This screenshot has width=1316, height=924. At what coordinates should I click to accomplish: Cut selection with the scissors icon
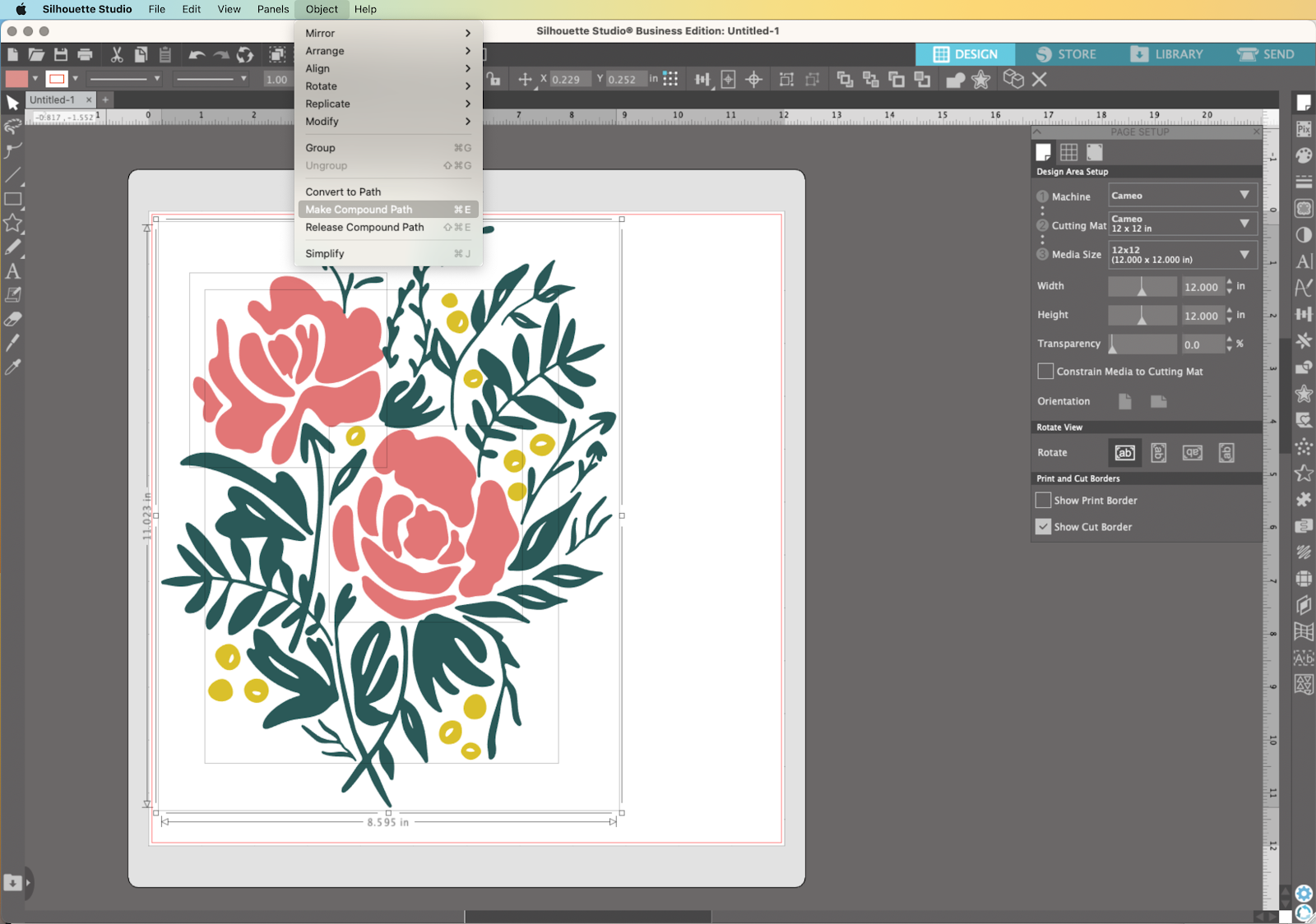tap(117, 55)
